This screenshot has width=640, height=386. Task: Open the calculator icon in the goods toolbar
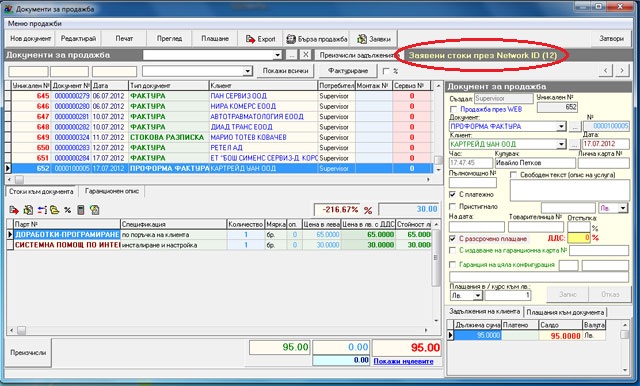[81, 210]
